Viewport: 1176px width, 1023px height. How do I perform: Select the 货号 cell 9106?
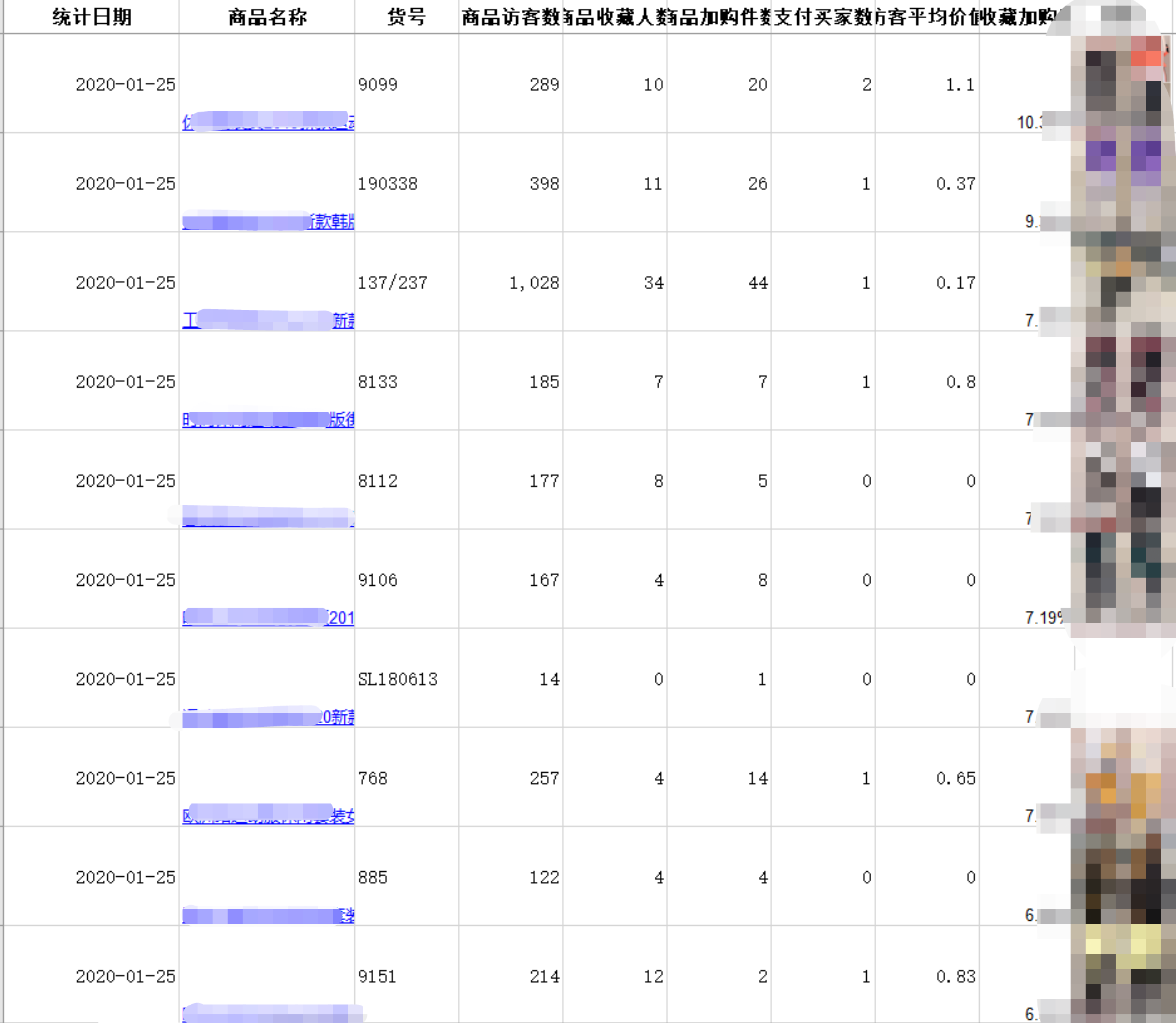click(x=406, y=580)
